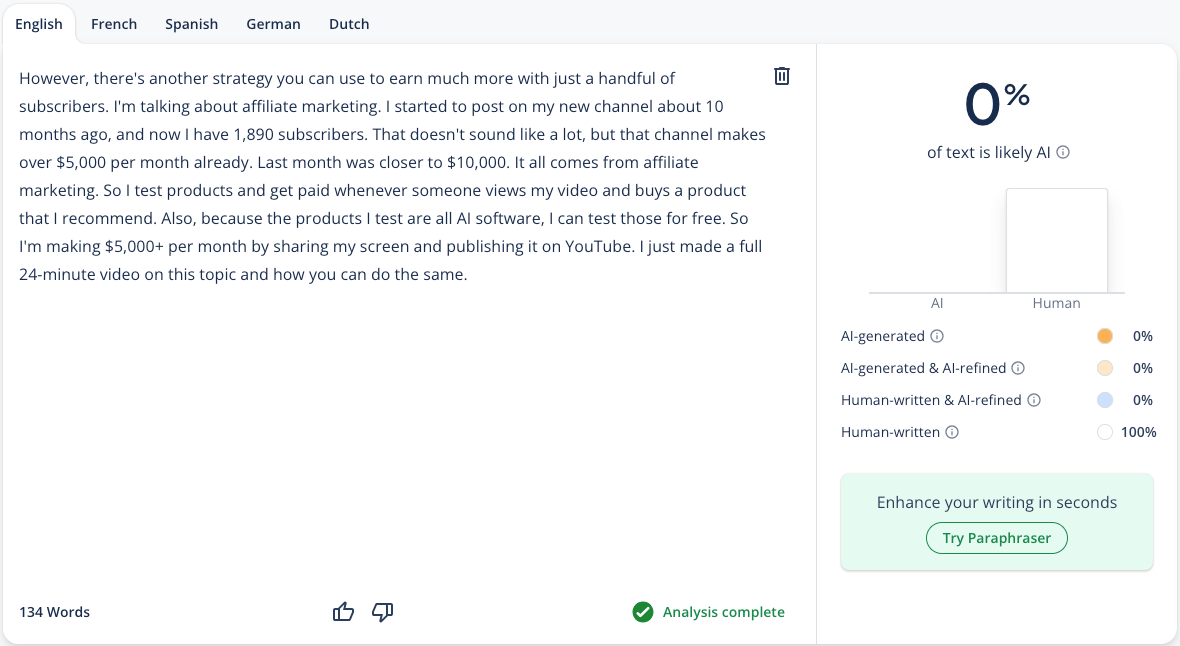
Task: Open the English tab
Action: pos(38,24)
